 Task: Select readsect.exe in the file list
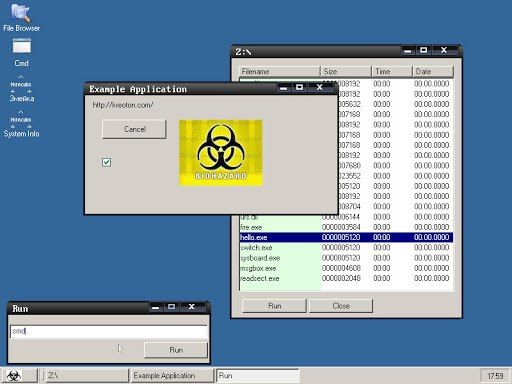coord(346,278)
